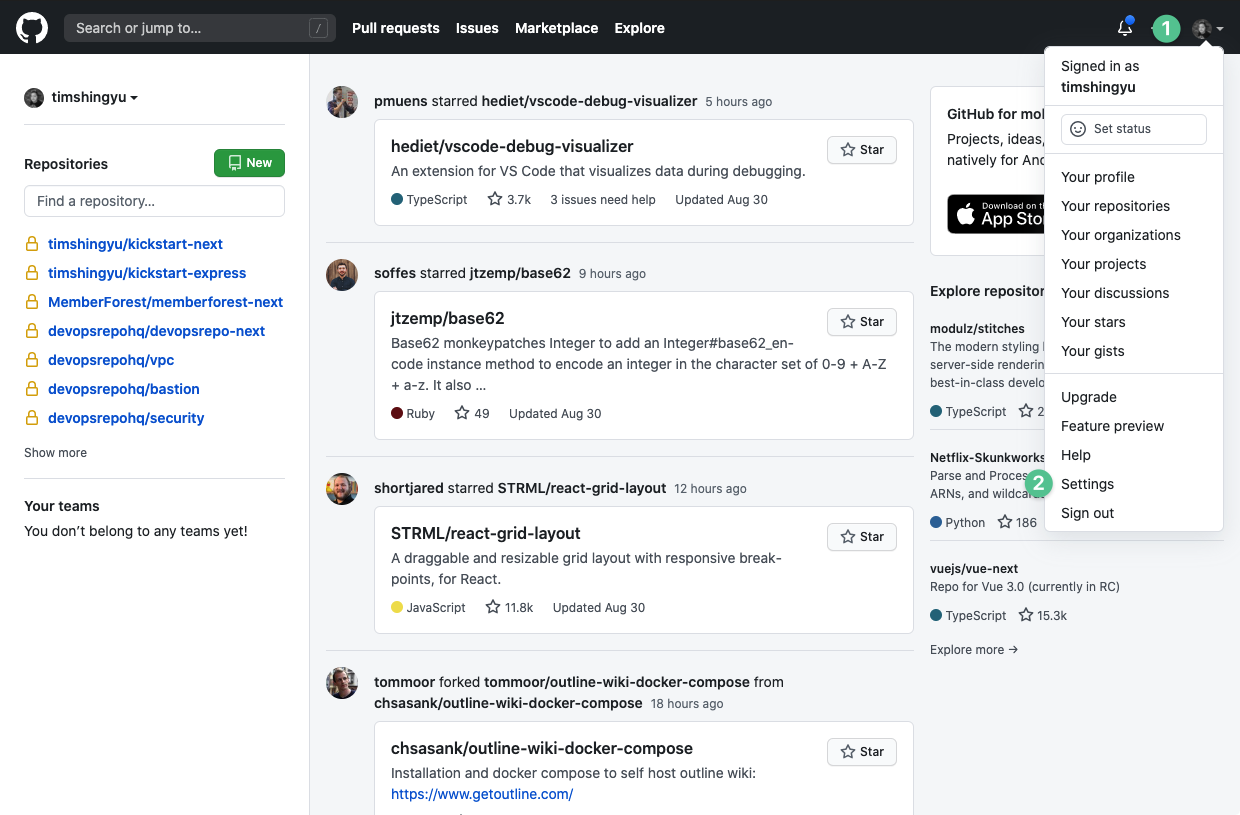Click the timshingyu avatar in sidebar

pyautogui.click(x=34, y=98)
